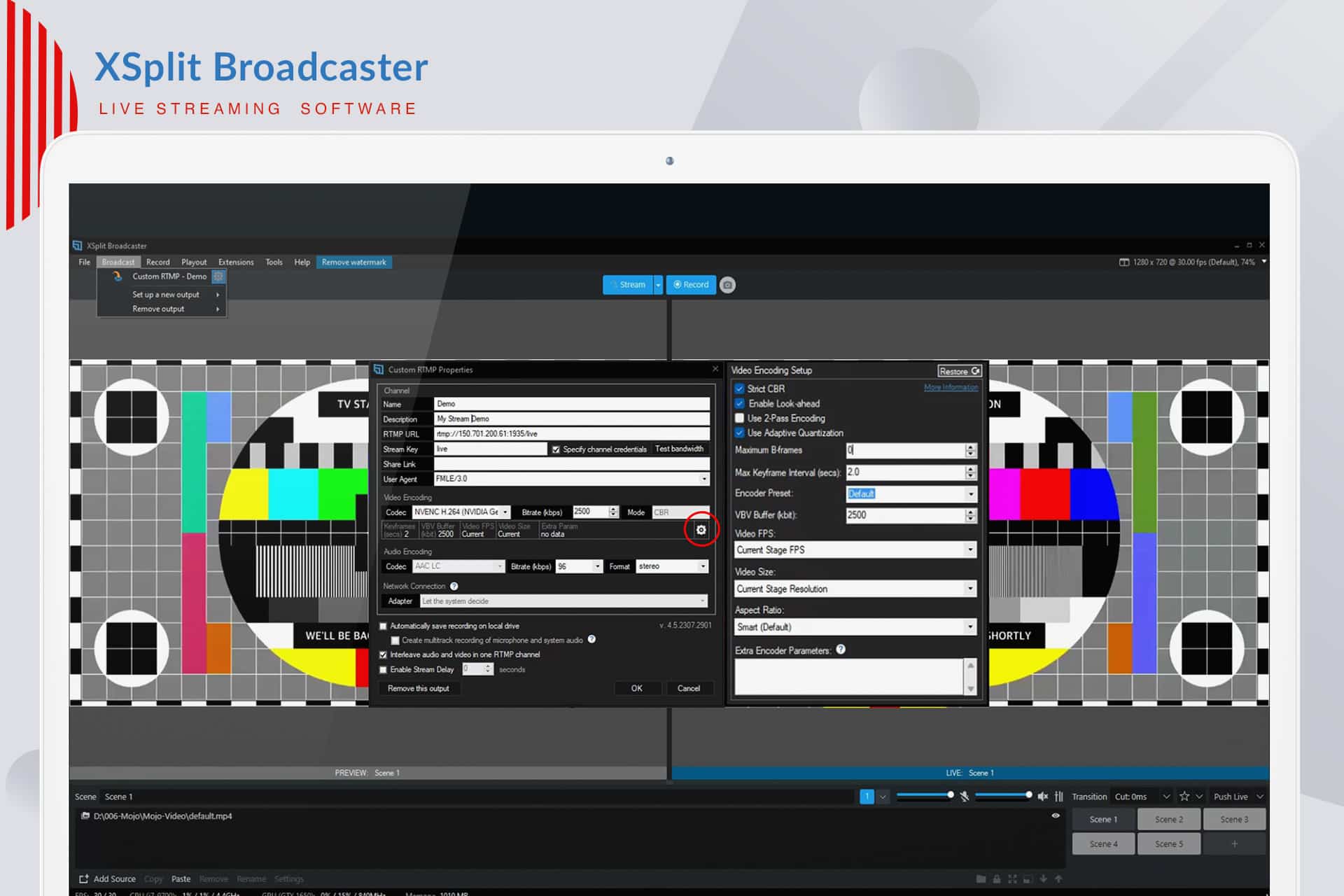The width and height of the screenshot is (1344, 896).
Task: Open video encoding settings gear icon
Action: coord(701,530)
